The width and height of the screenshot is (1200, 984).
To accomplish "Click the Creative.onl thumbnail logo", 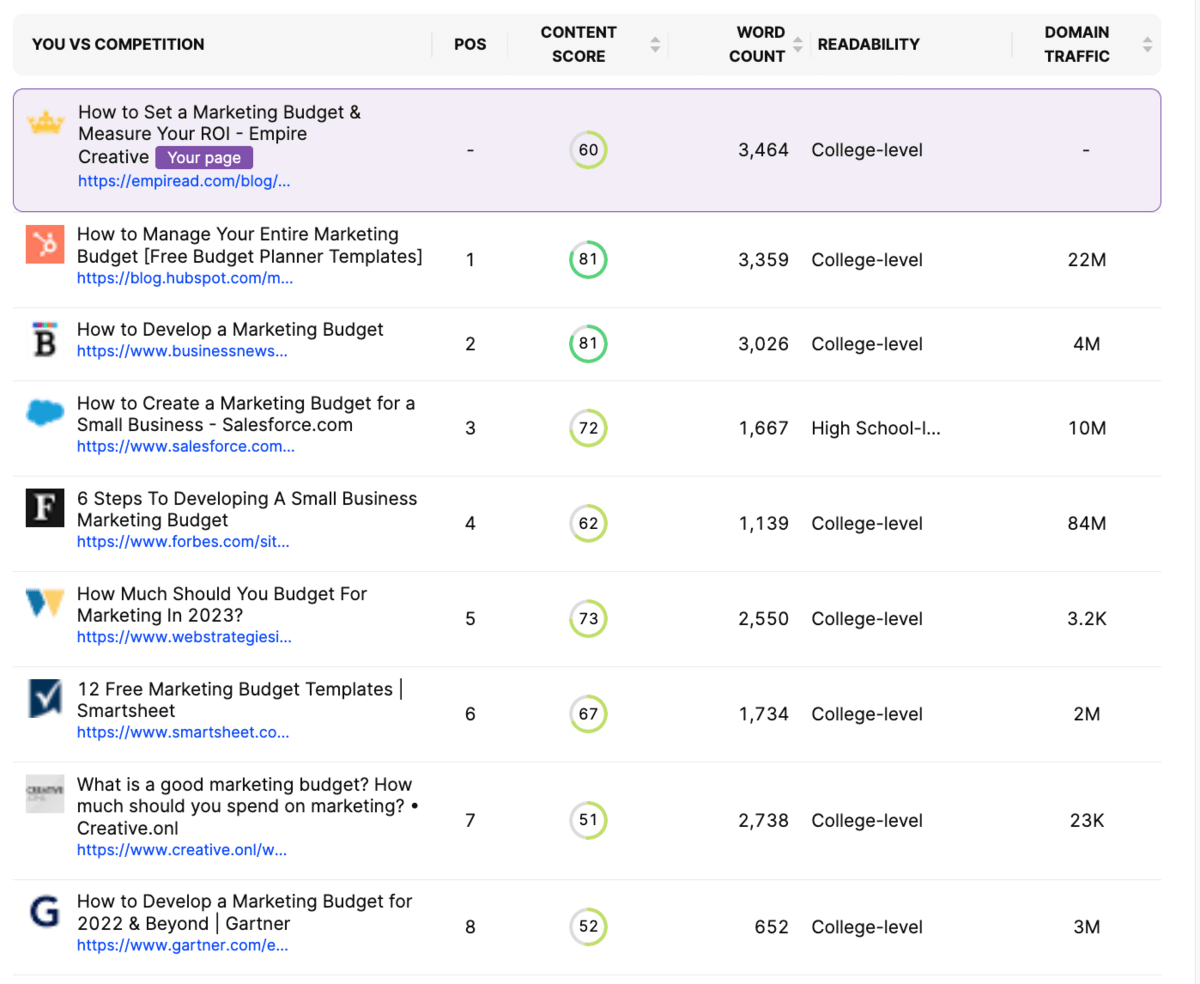I will 45,793.
